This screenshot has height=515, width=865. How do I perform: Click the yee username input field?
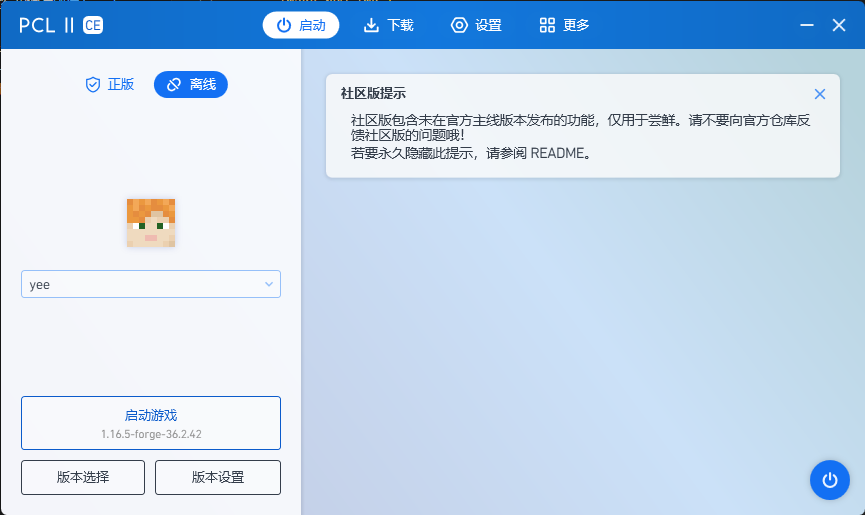pos(151,284)
